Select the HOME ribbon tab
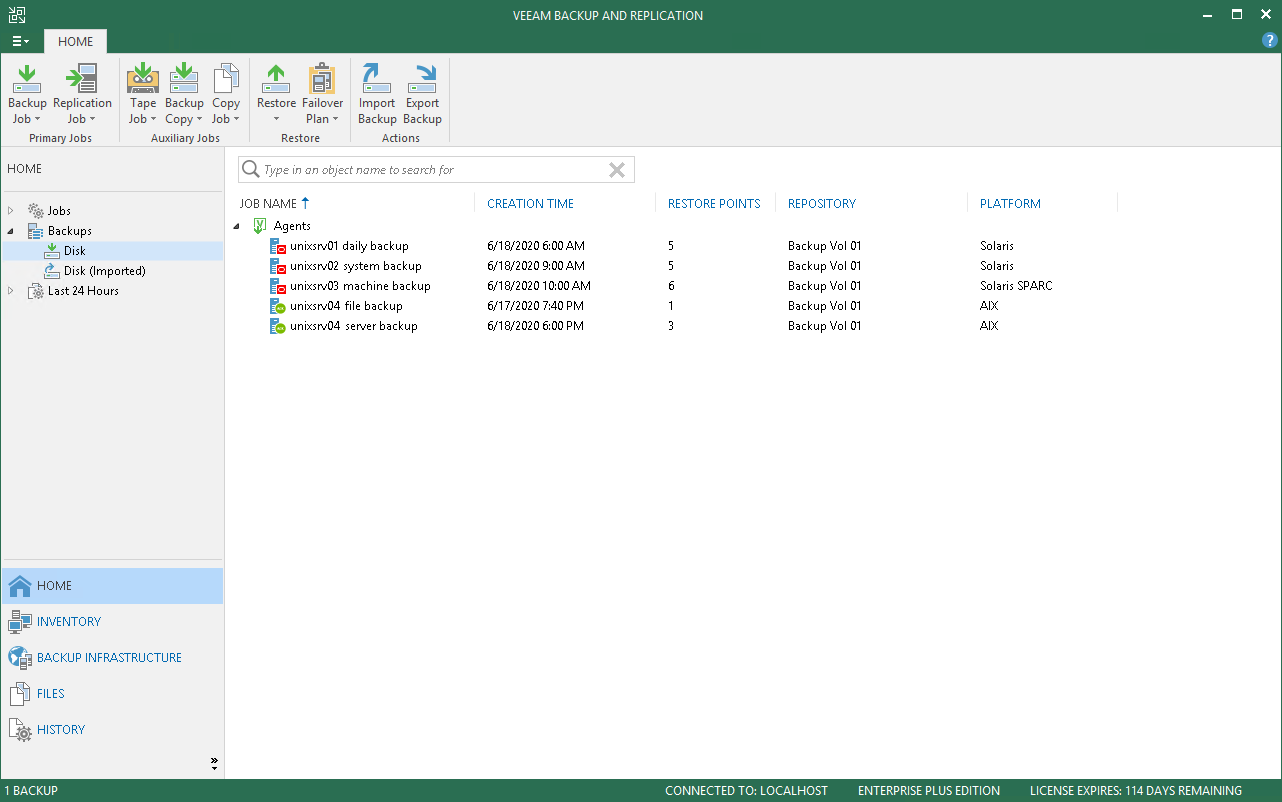This screenshot has height=802, width=1282. 75,41
